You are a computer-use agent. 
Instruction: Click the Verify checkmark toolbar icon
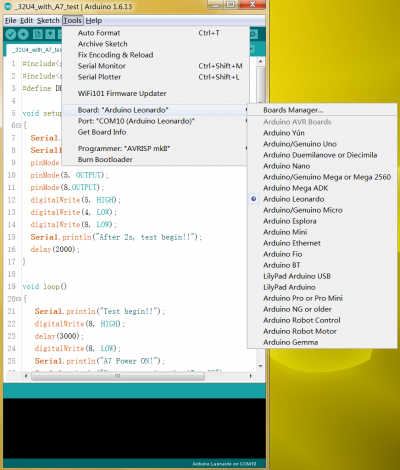click(11, 34)
